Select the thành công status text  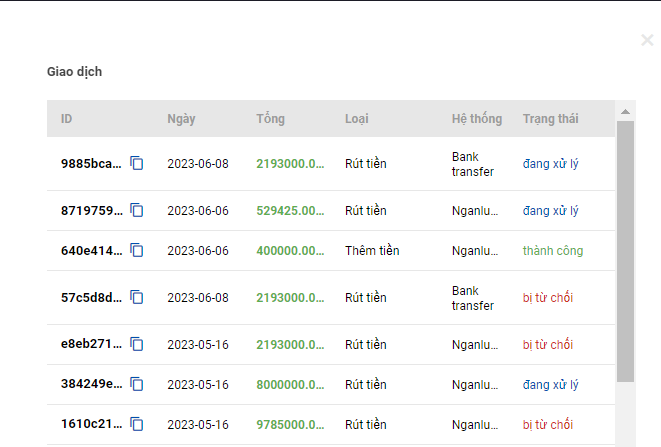pyautogui.click(x=552, y=250)
